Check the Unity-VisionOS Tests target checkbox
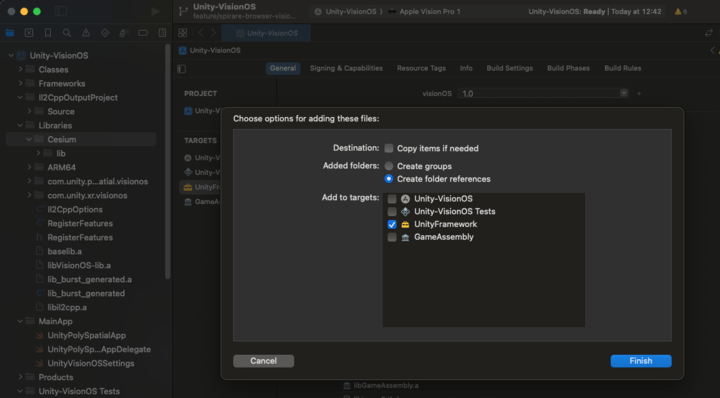The image size is (720, 398). click(392, 212)
